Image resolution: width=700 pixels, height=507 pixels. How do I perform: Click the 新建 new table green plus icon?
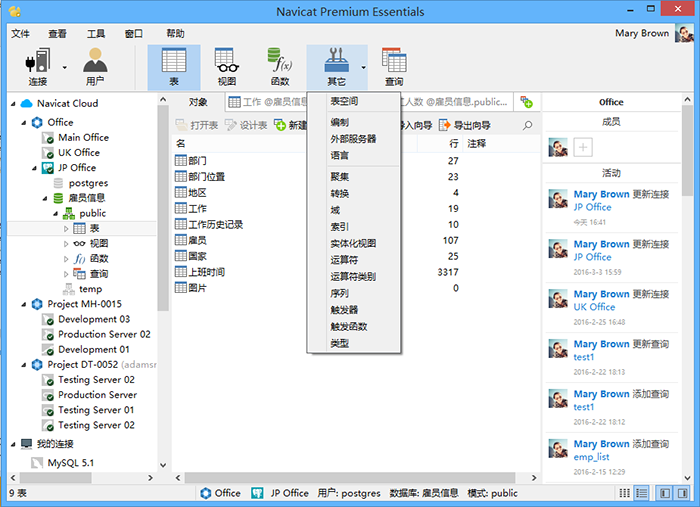[280, 125]
